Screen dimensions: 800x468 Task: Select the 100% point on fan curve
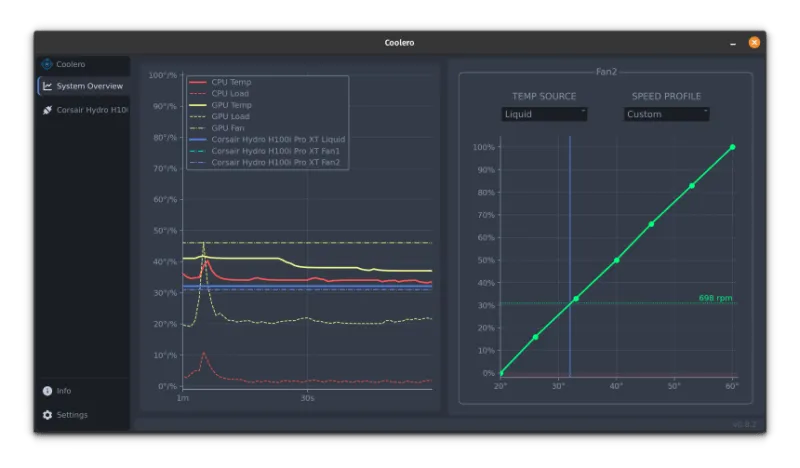(733, 147)
